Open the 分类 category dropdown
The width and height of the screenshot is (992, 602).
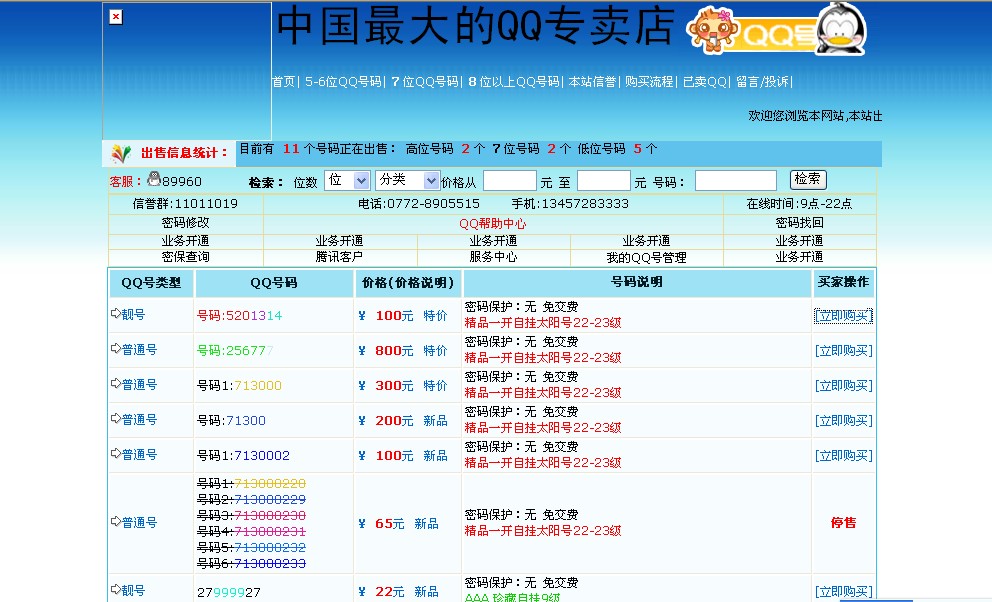407,180
